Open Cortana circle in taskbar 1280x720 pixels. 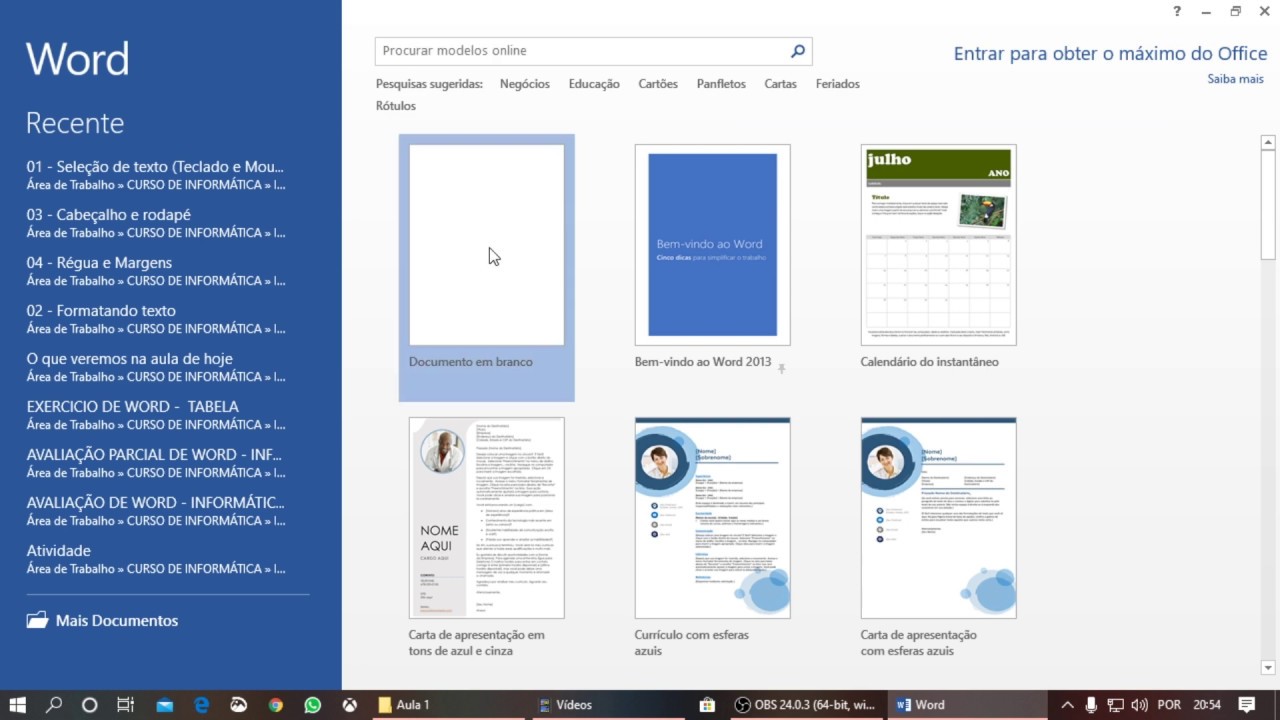click(x=89, y=705)
